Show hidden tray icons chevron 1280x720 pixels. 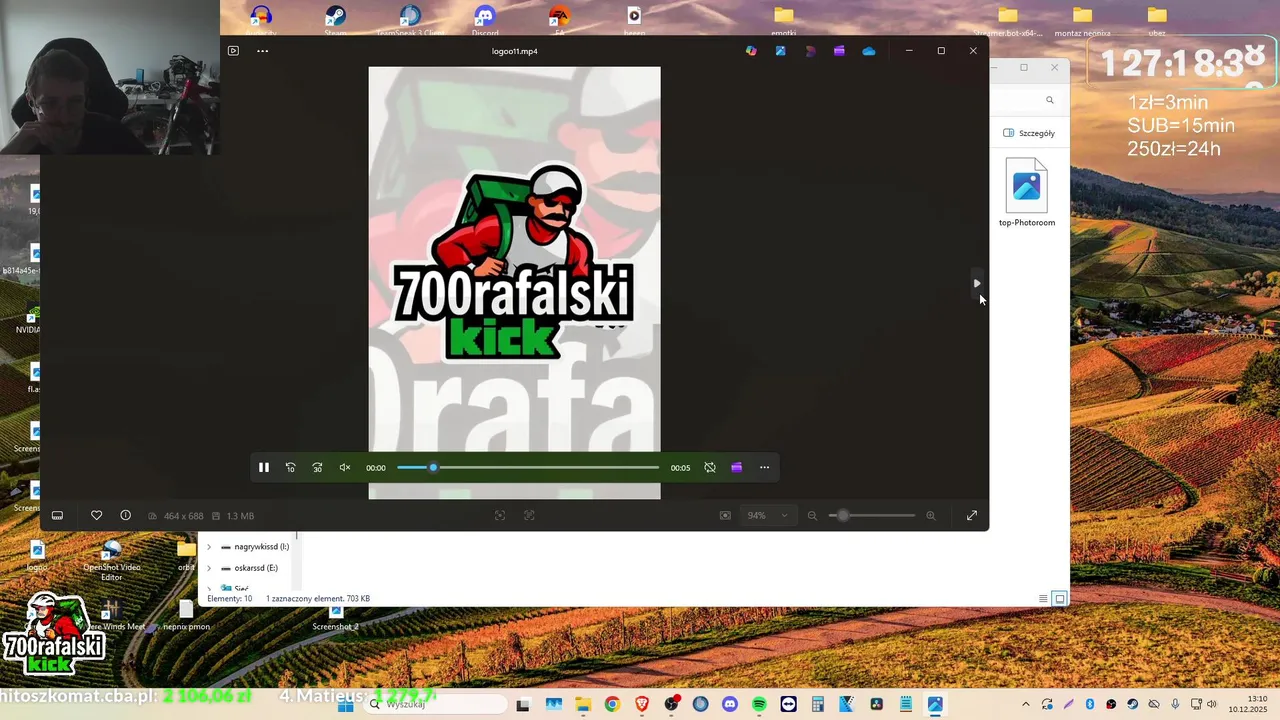pos(1027,705)
